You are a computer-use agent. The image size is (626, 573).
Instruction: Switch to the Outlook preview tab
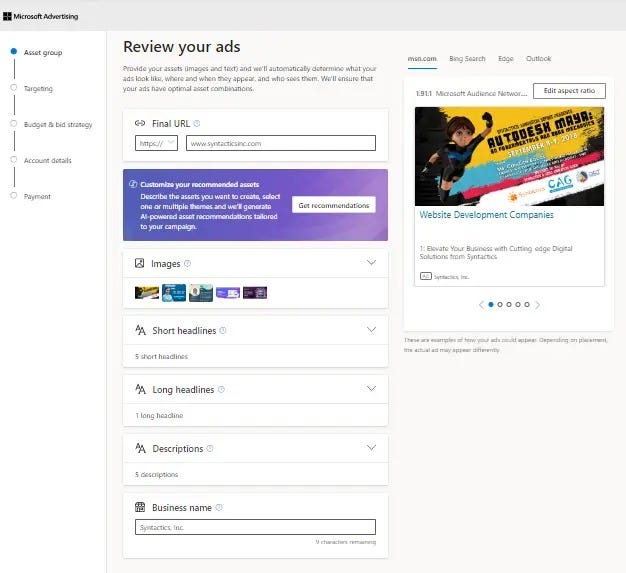[x=538, y=59]
